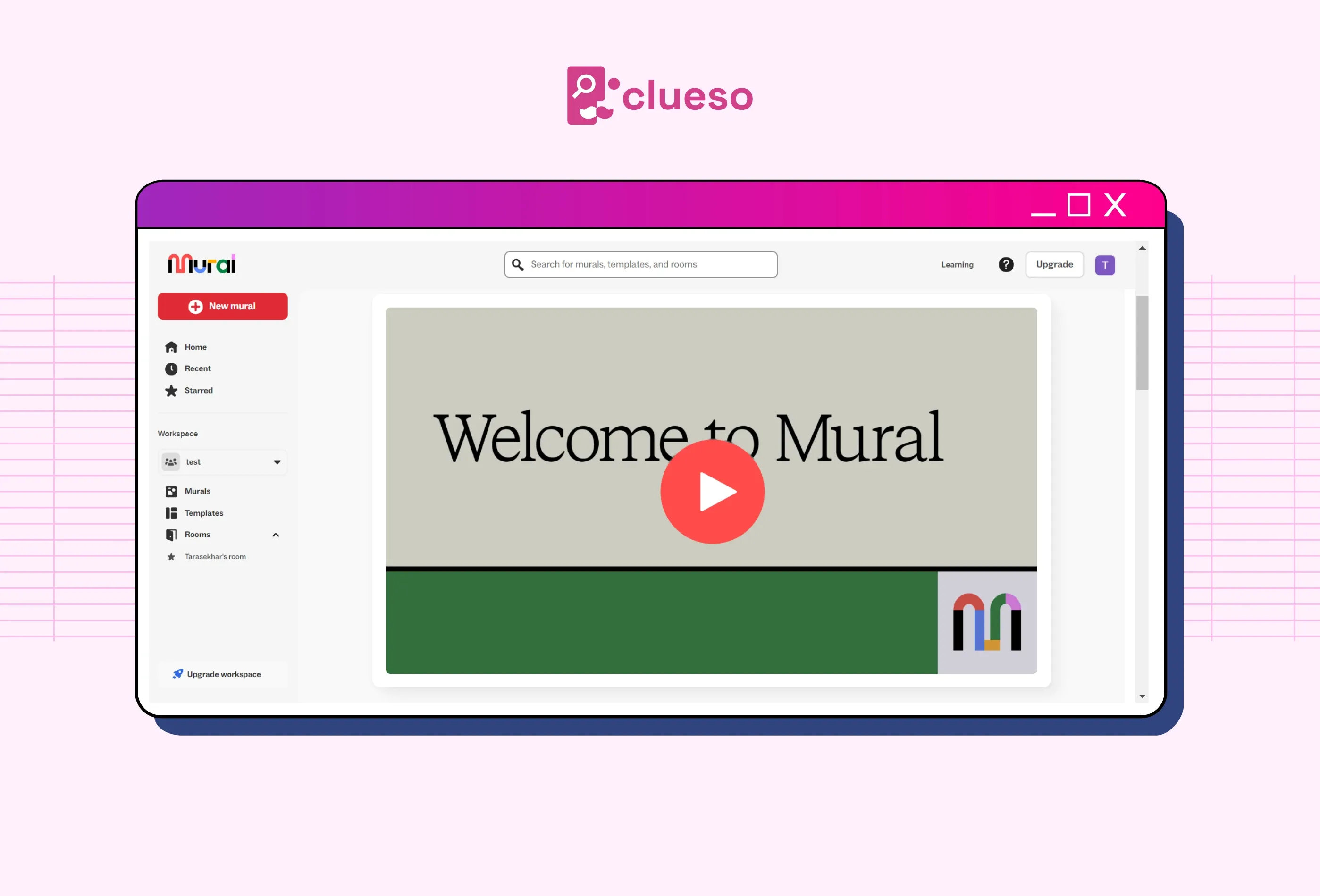
Task: Click the Rooms door icon
Action: pos(171,535)
